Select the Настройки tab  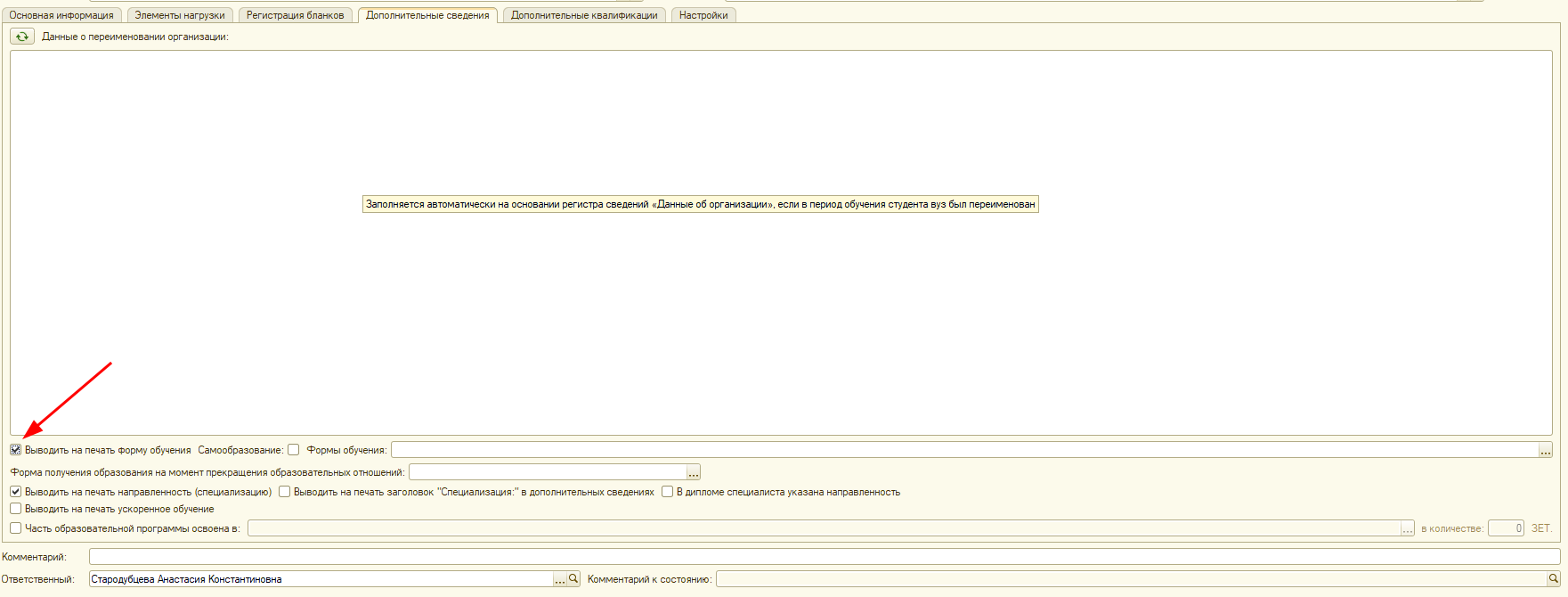[703, 15]
